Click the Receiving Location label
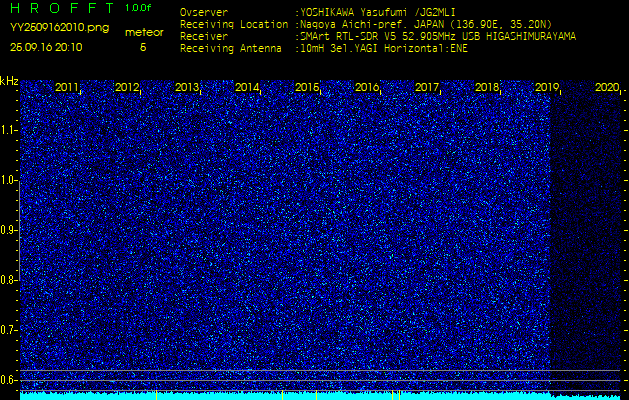Screen dimensions: 629x400 click(234, 24)
